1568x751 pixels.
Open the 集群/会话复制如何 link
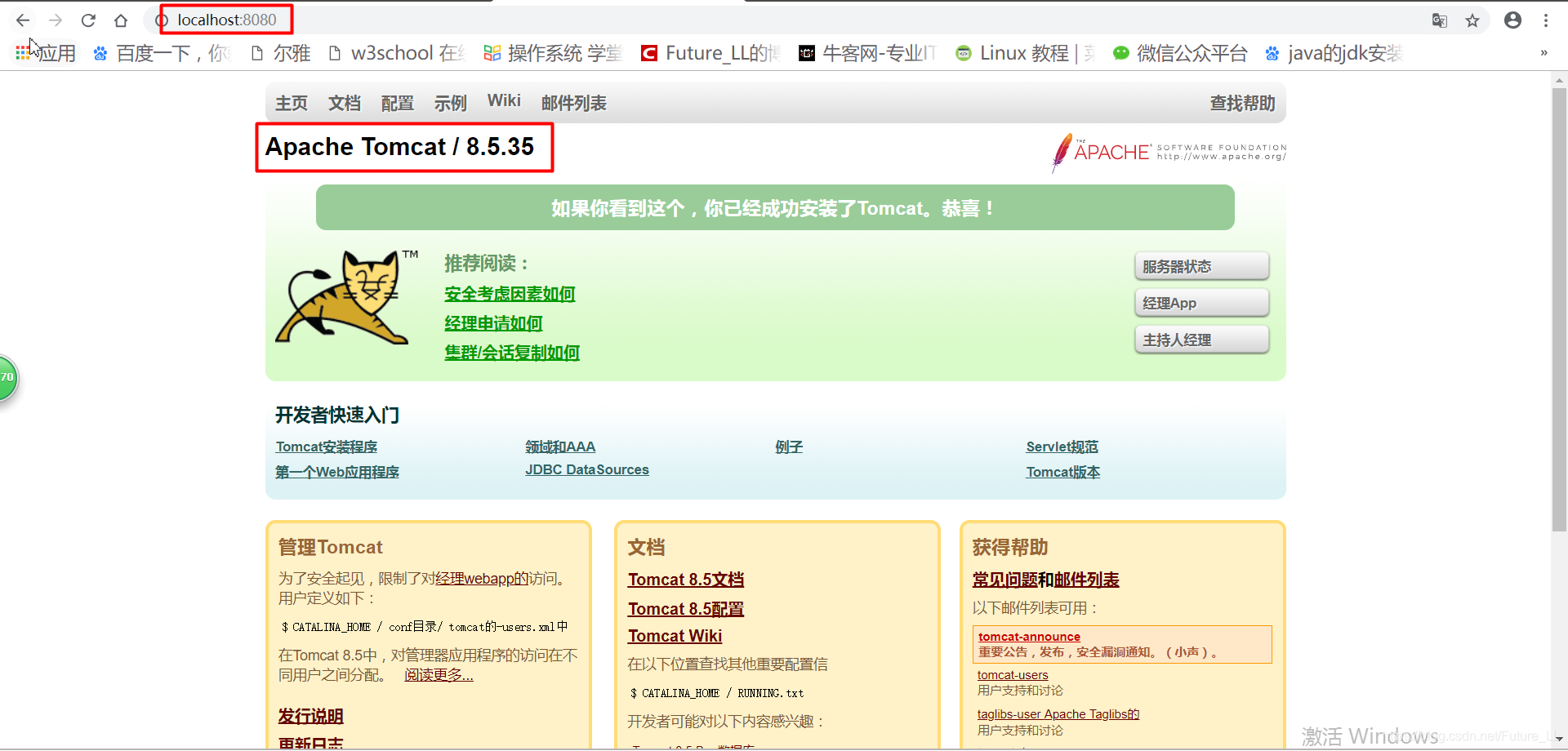[512, 353]
